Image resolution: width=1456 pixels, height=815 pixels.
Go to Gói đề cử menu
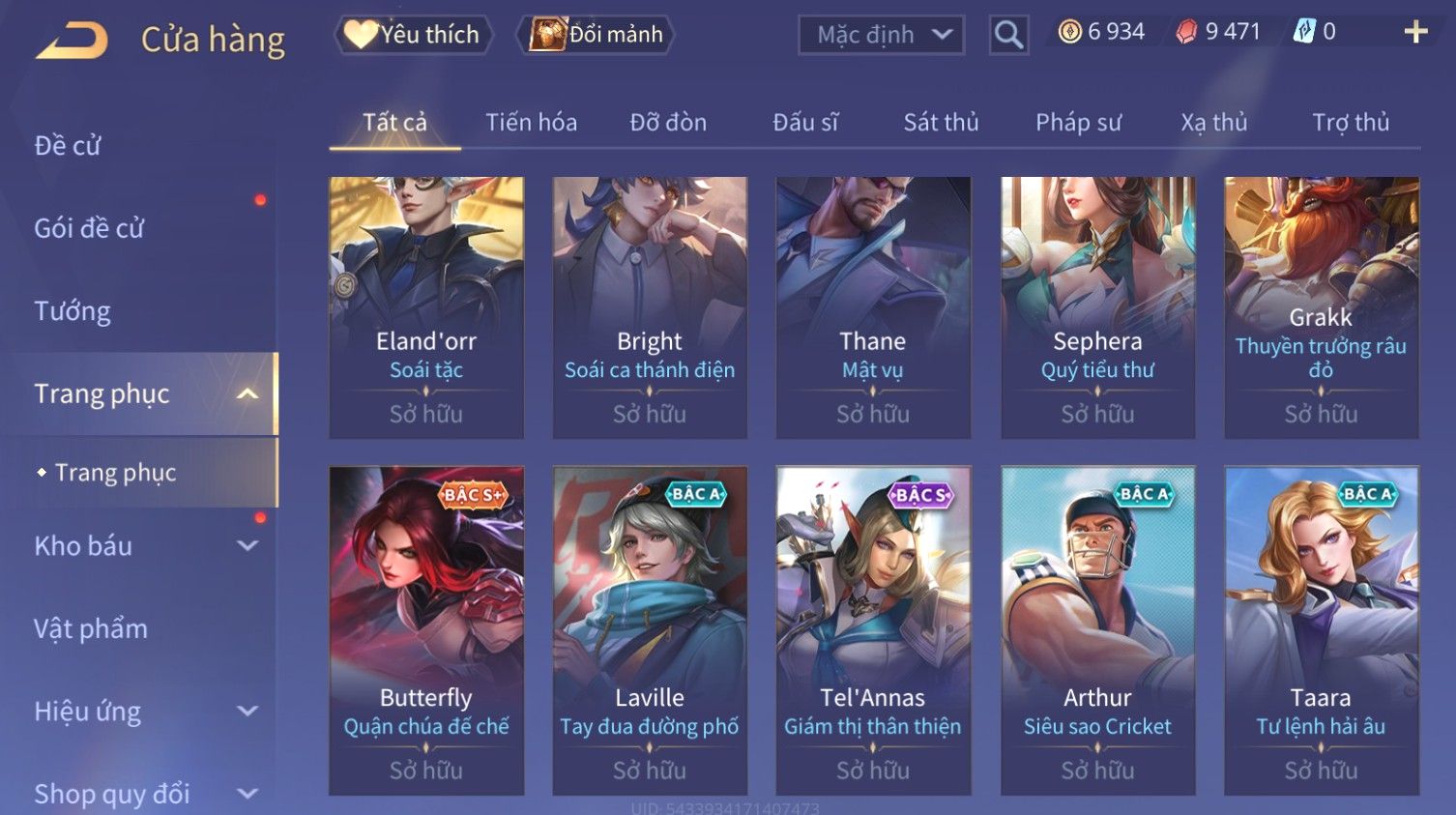pos(89,228)
